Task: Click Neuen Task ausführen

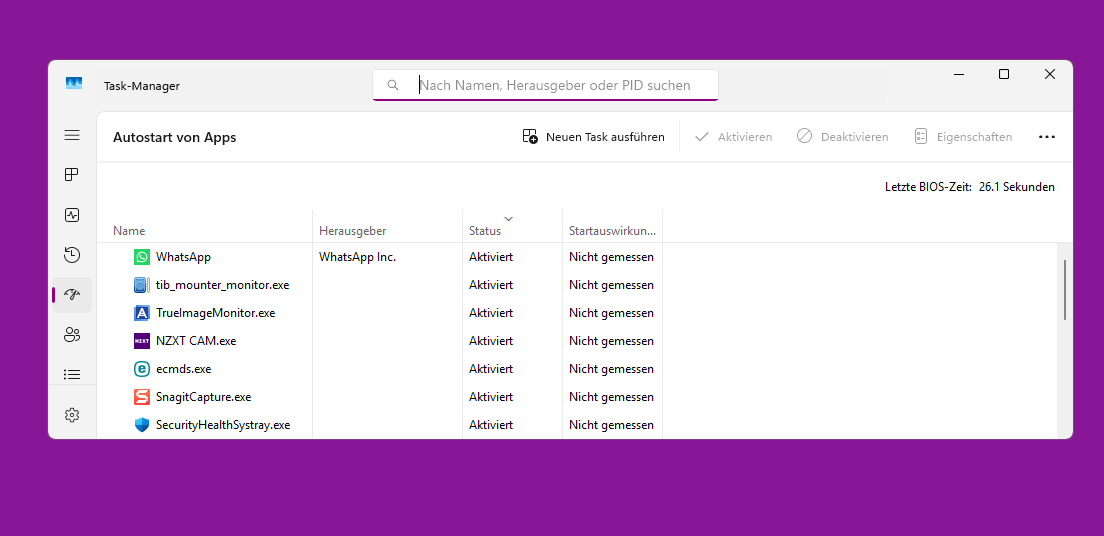Action: [594, 137]
